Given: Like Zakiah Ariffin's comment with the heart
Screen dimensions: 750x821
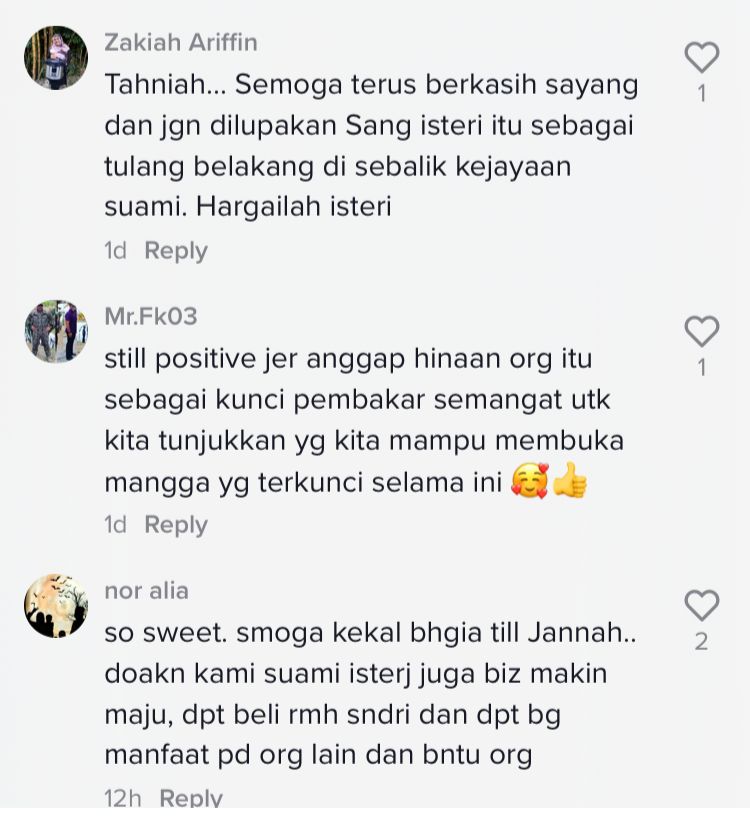Looking at the screenshot, I should tap(701, 57).
